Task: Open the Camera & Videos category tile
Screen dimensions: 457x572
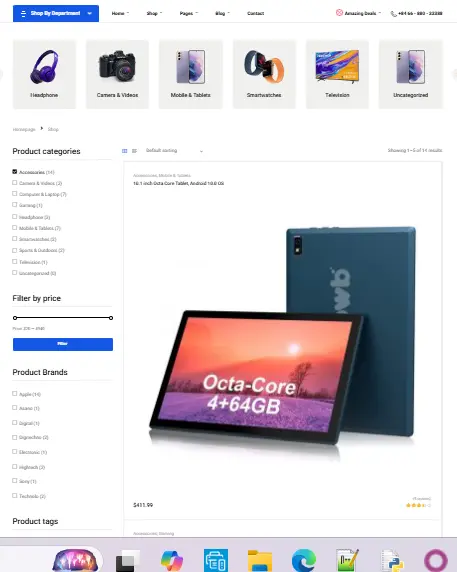Action: [117, 74]
